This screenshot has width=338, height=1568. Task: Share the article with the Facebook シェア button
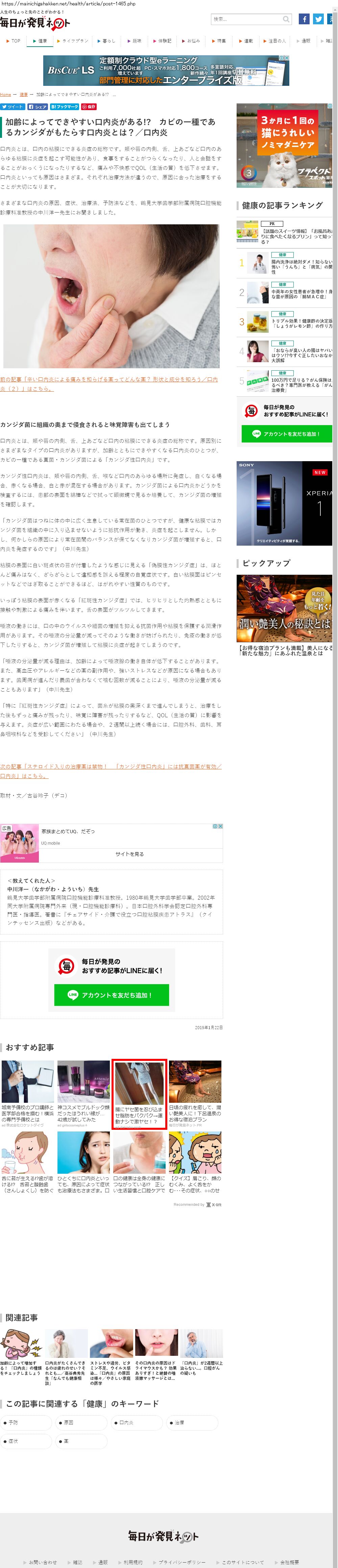[x=37, y=106]
